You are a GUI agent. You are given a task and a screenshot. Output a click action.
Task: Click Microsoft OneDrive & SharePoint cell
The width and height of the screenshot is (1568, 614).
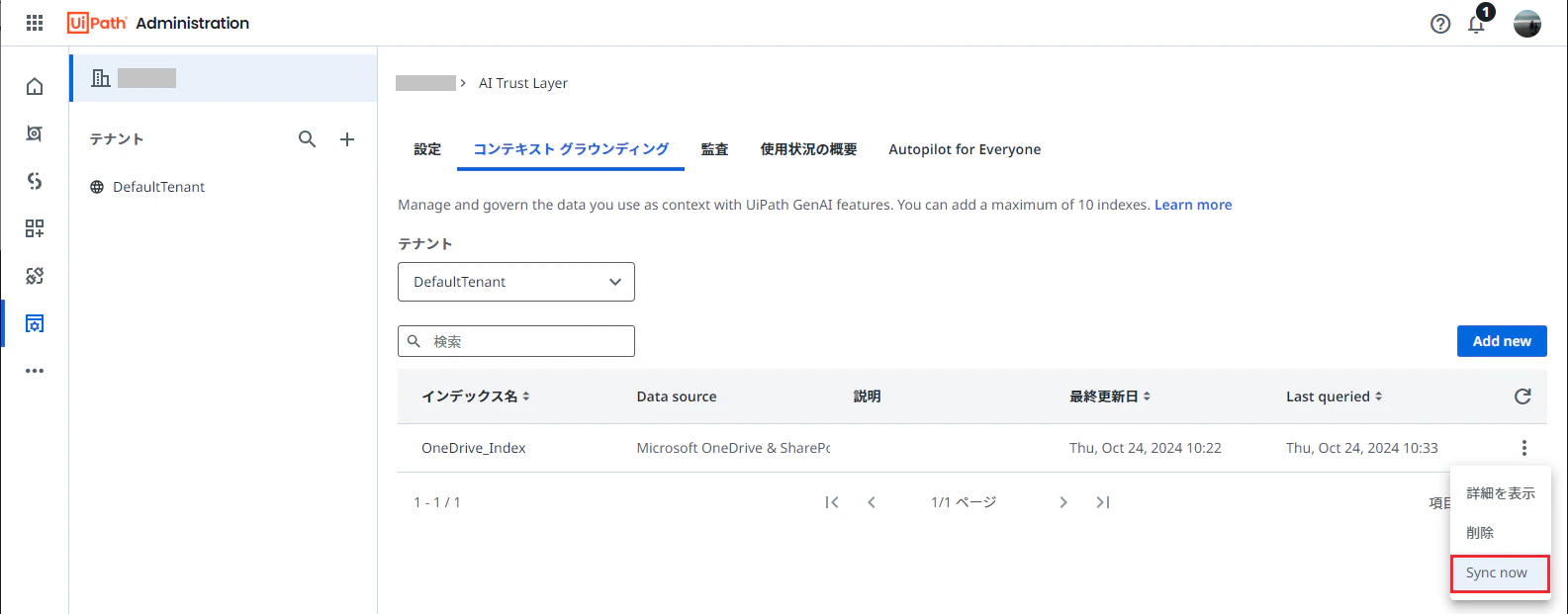tap(733, 448)
